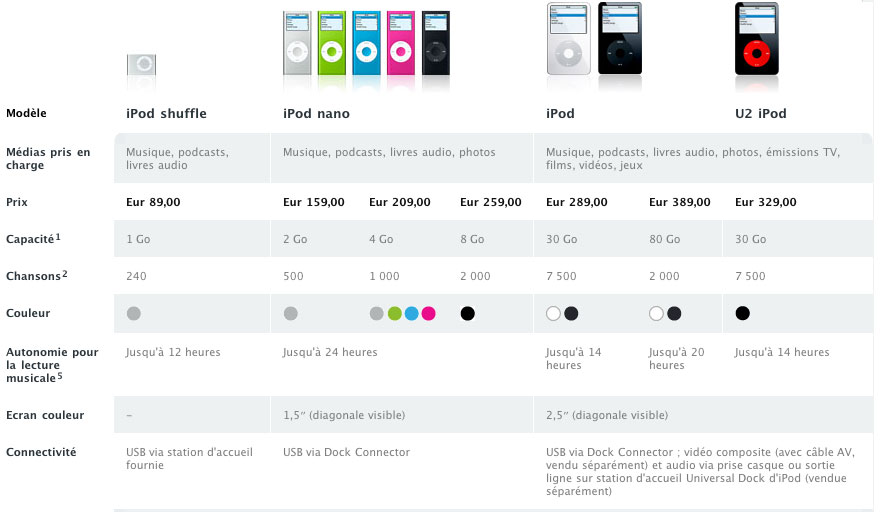Click the Eur 89,00 shuffle price
The height and width of the screenshot is (512, 892).
153,202
